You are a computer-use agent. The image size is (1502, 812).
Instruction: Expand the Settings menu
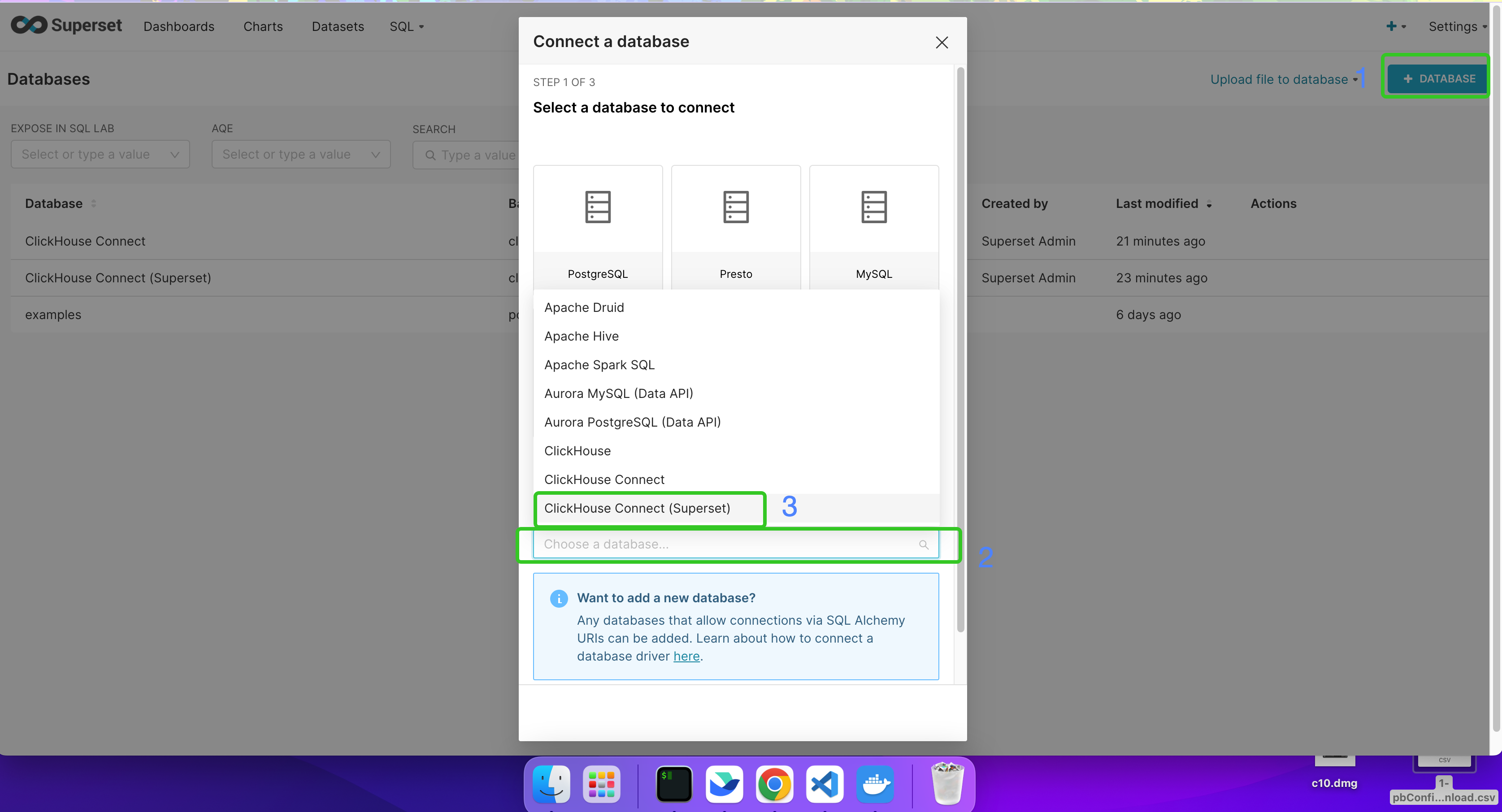coord(1458,26)
